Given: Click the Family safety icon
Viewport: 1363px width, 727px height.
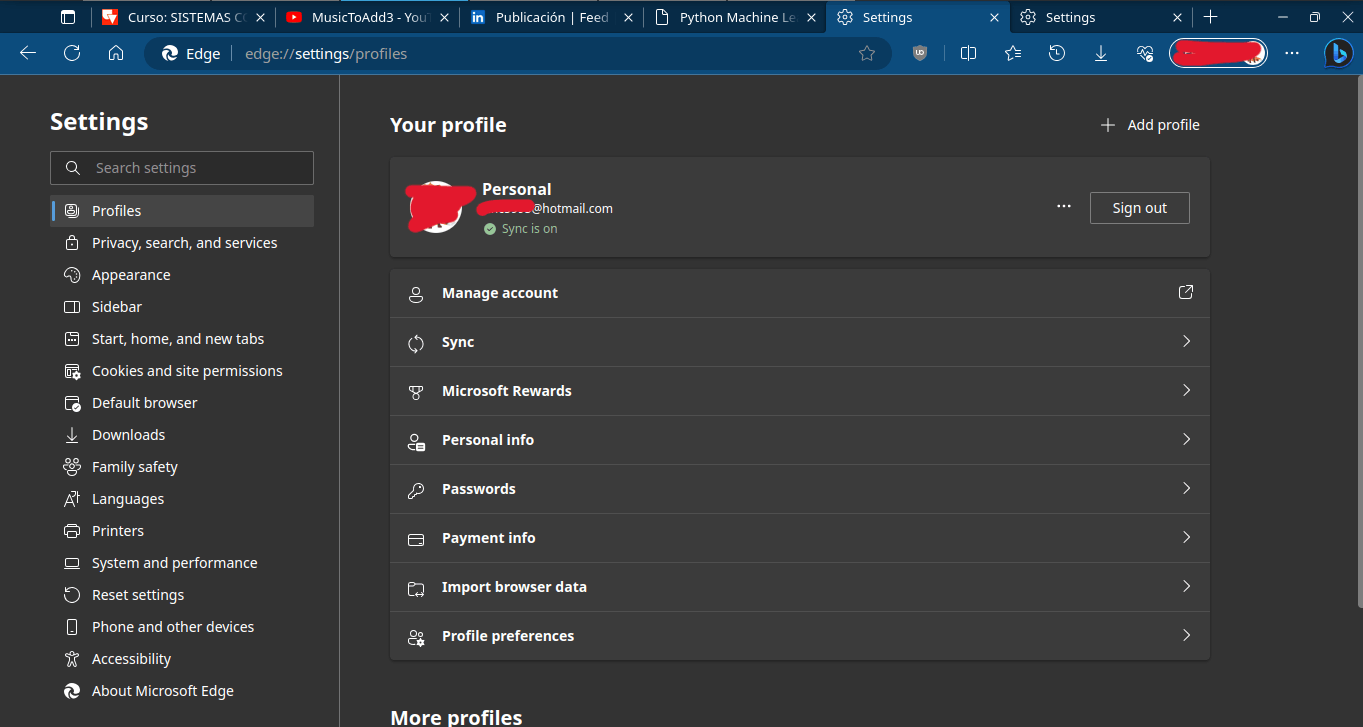Looking at the screenshot, I should pos(72,467).
